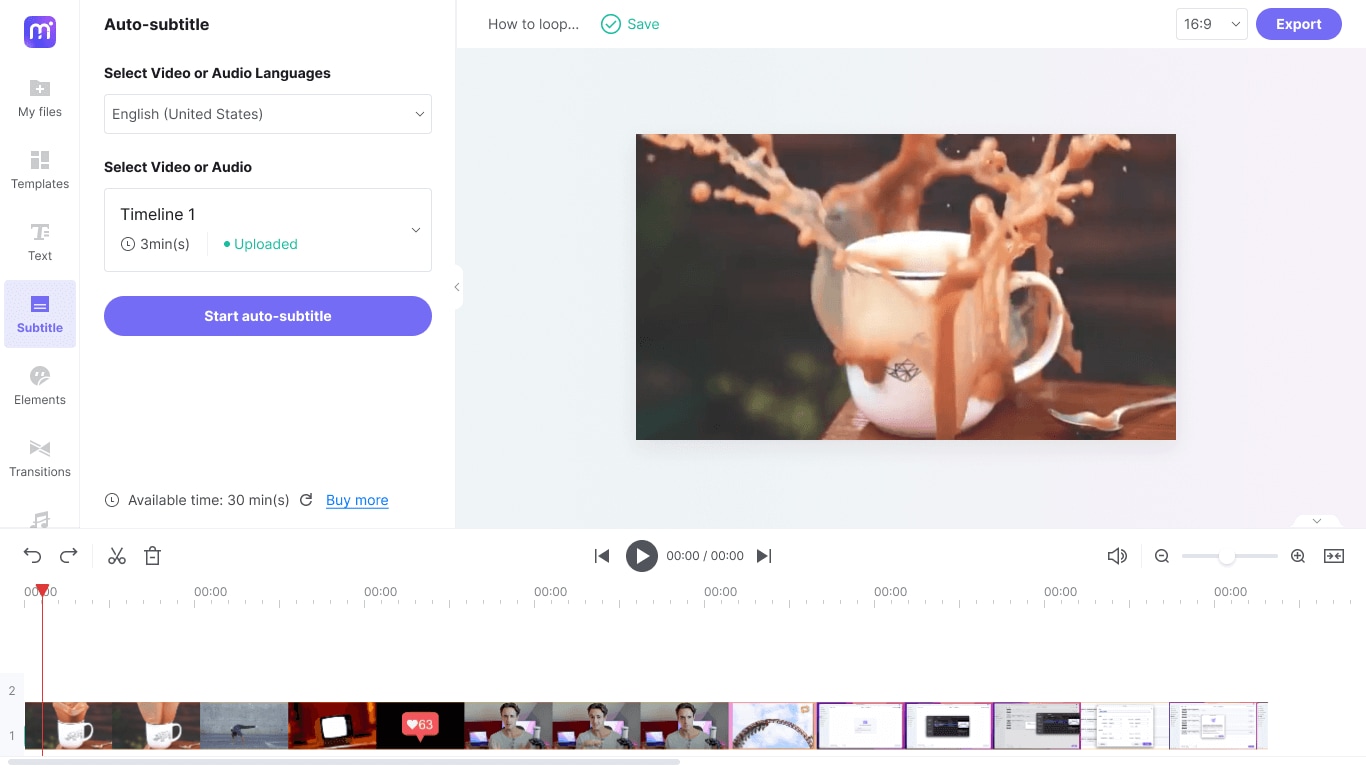Click the horizontal timeline scrollbar

344,762
